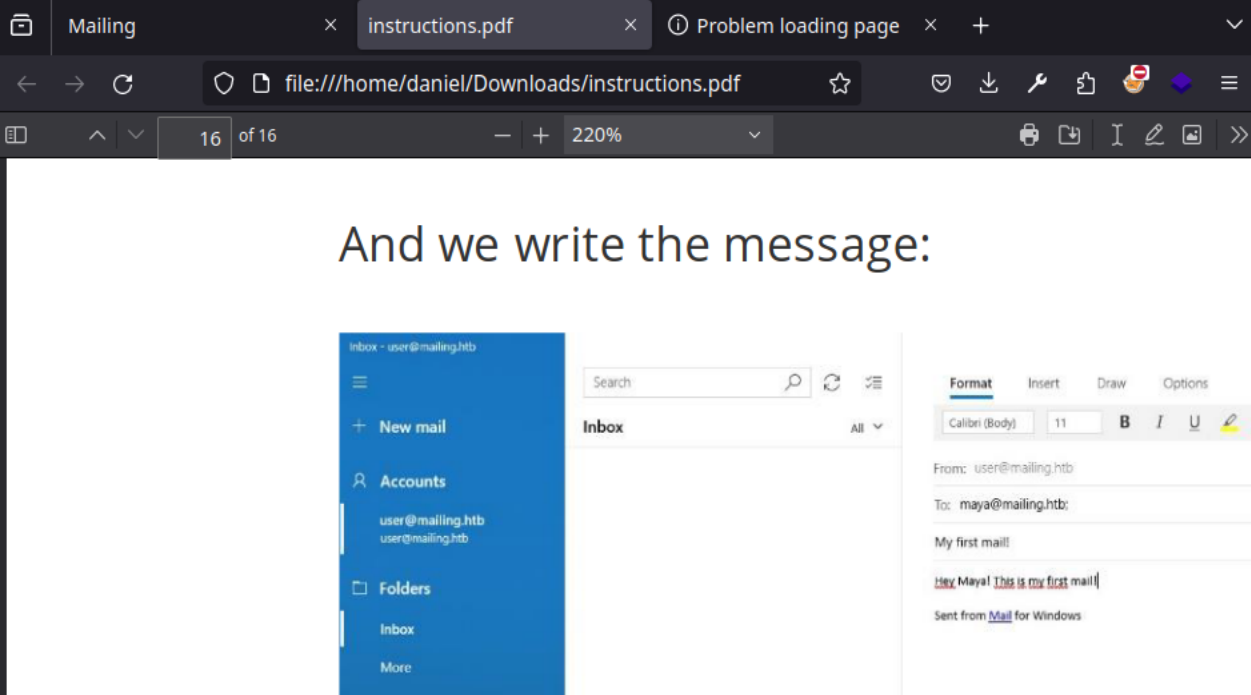Click the page number input field
Image resolution: width=1251 pixels, height=695 pixels.
click(x=194, y=137)
